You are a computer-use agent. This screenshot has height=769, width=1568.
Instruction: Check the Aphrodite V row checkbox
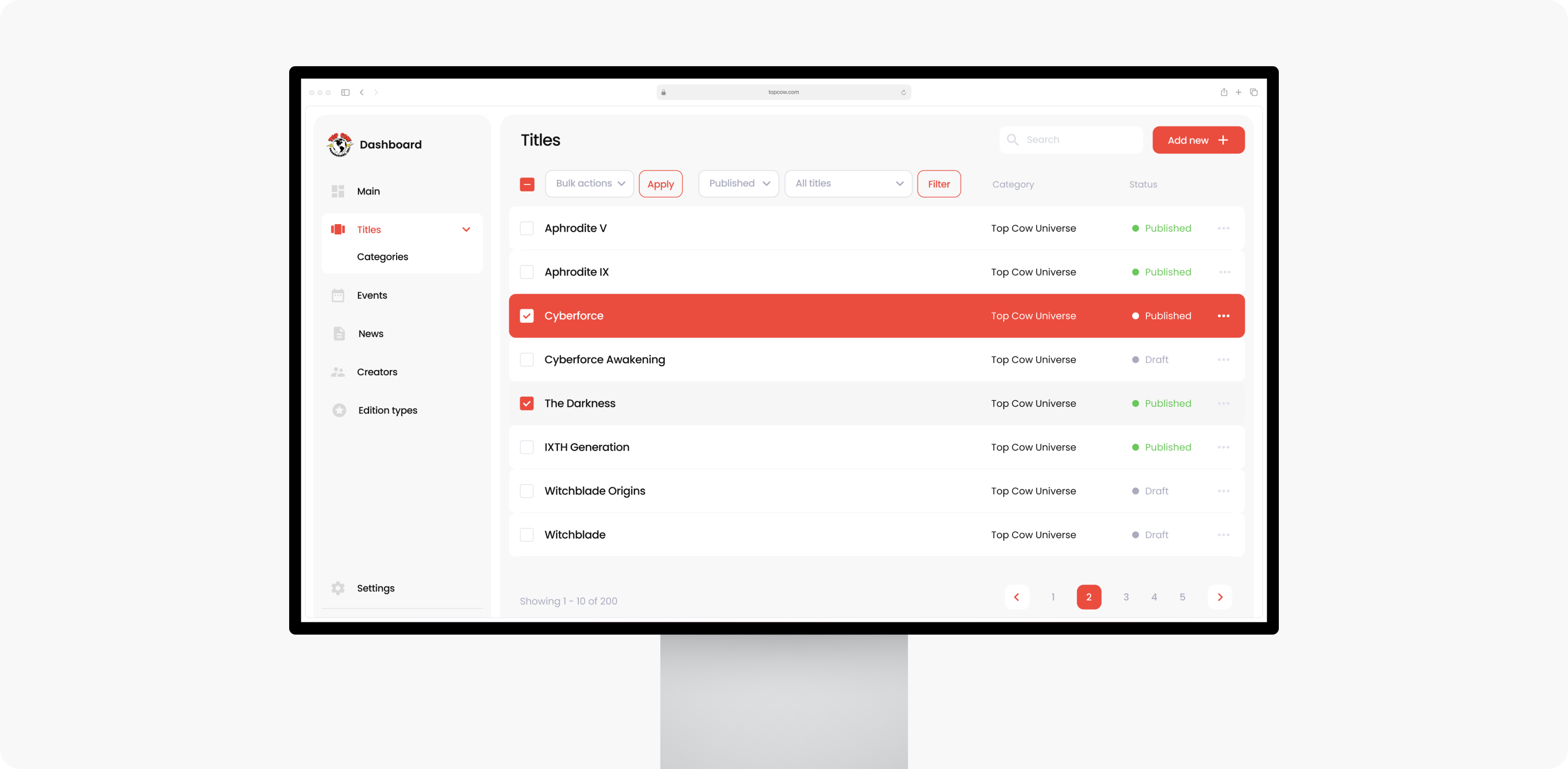pyautogui.click(x=527, y=228)
